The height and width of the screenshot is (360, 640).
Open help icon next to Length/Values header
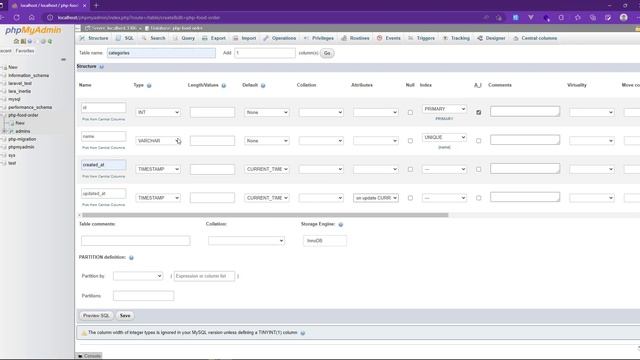point(224,85)
